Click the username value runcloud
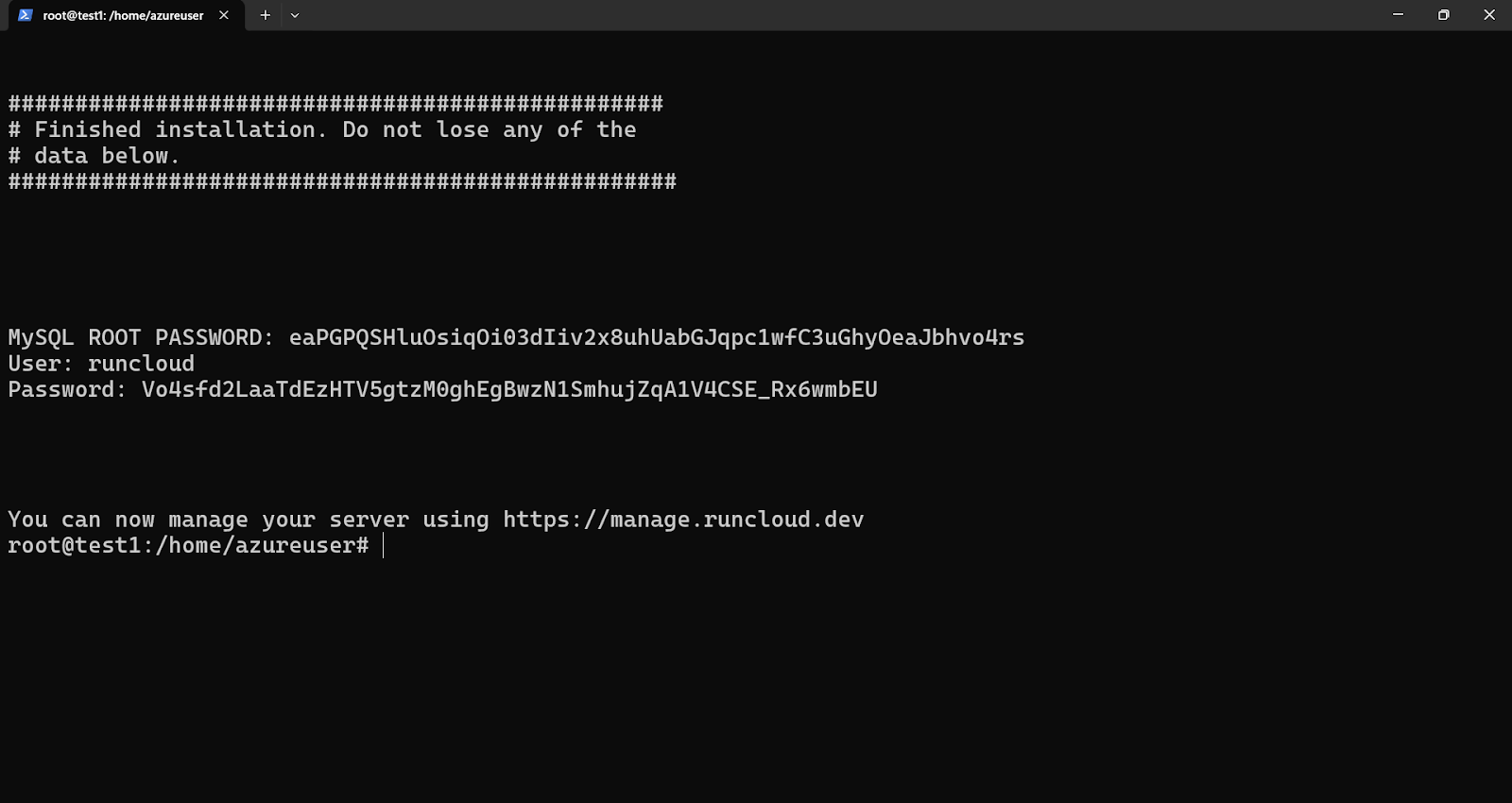This screenshot has height=803, width=1512. tap(141, 364)
